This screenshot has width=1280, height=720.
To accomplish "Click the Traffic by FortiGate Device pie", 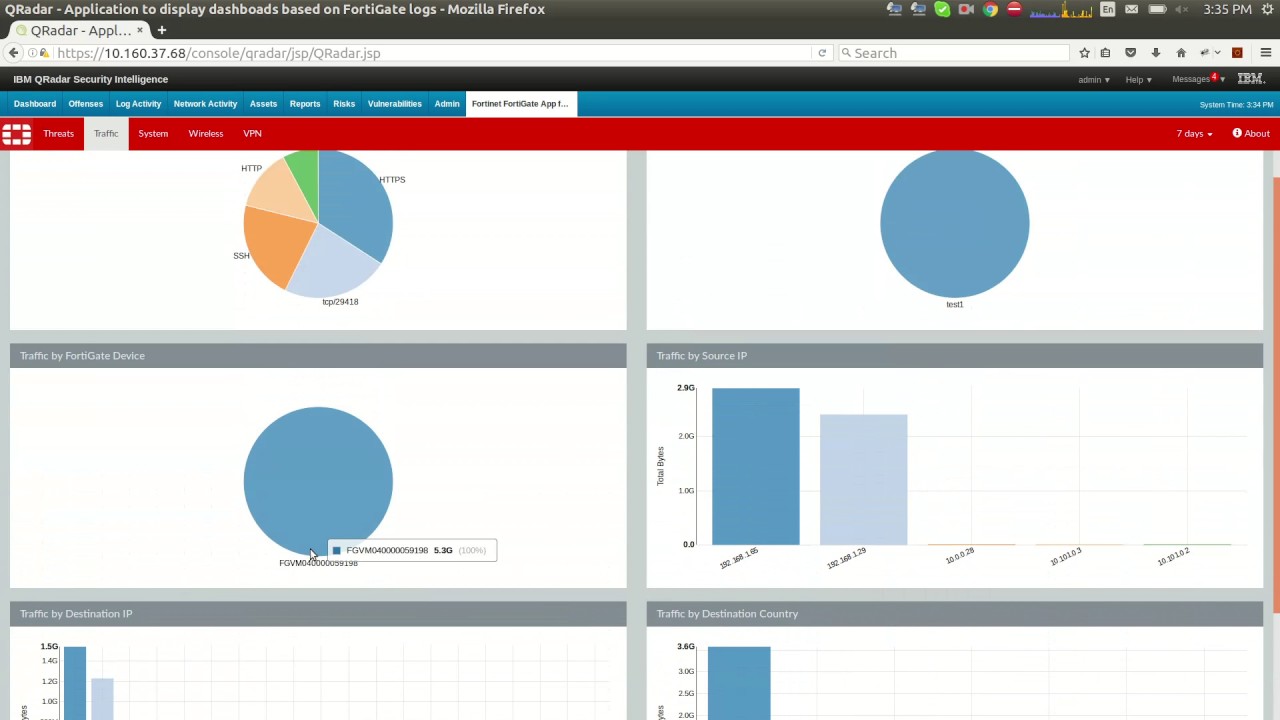I will [x=318, y=481].
